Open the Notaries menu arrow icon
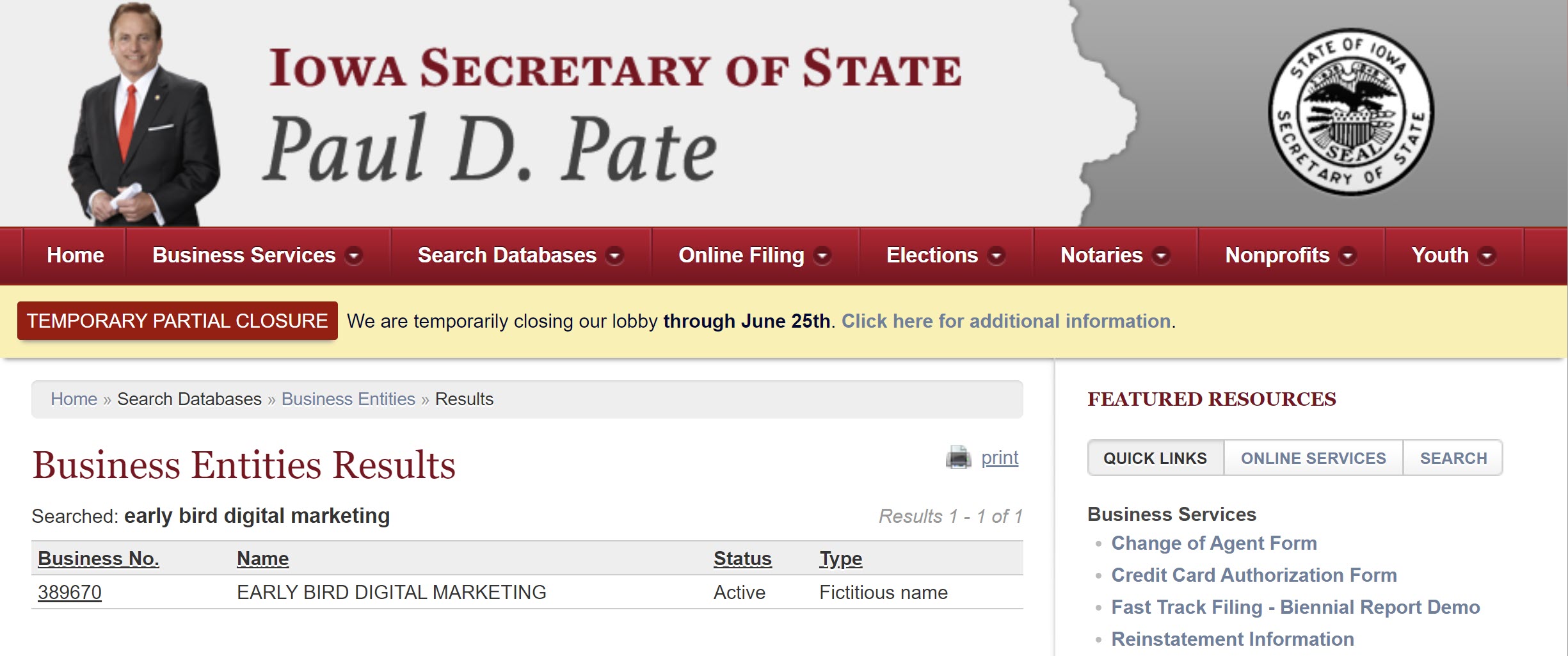This screenshot has width=1568, height=656. pos(1161,256)
